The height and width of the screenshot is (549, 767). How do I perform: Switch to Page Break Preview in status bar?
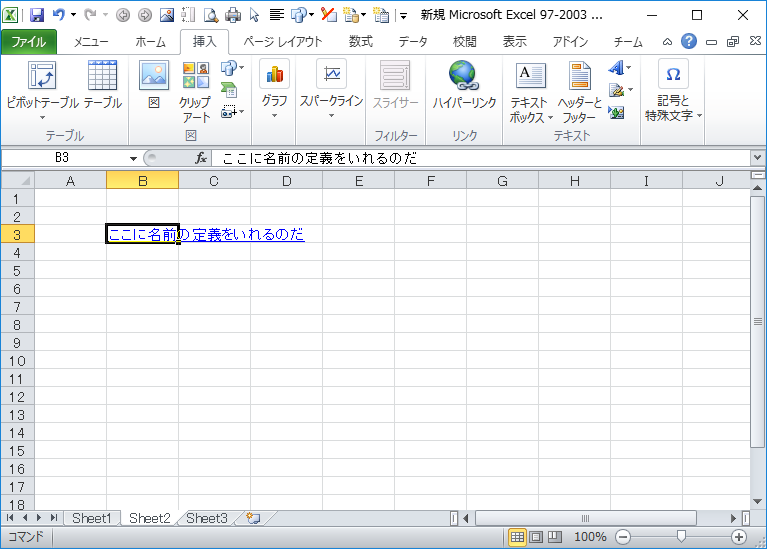tap(555, 537)
